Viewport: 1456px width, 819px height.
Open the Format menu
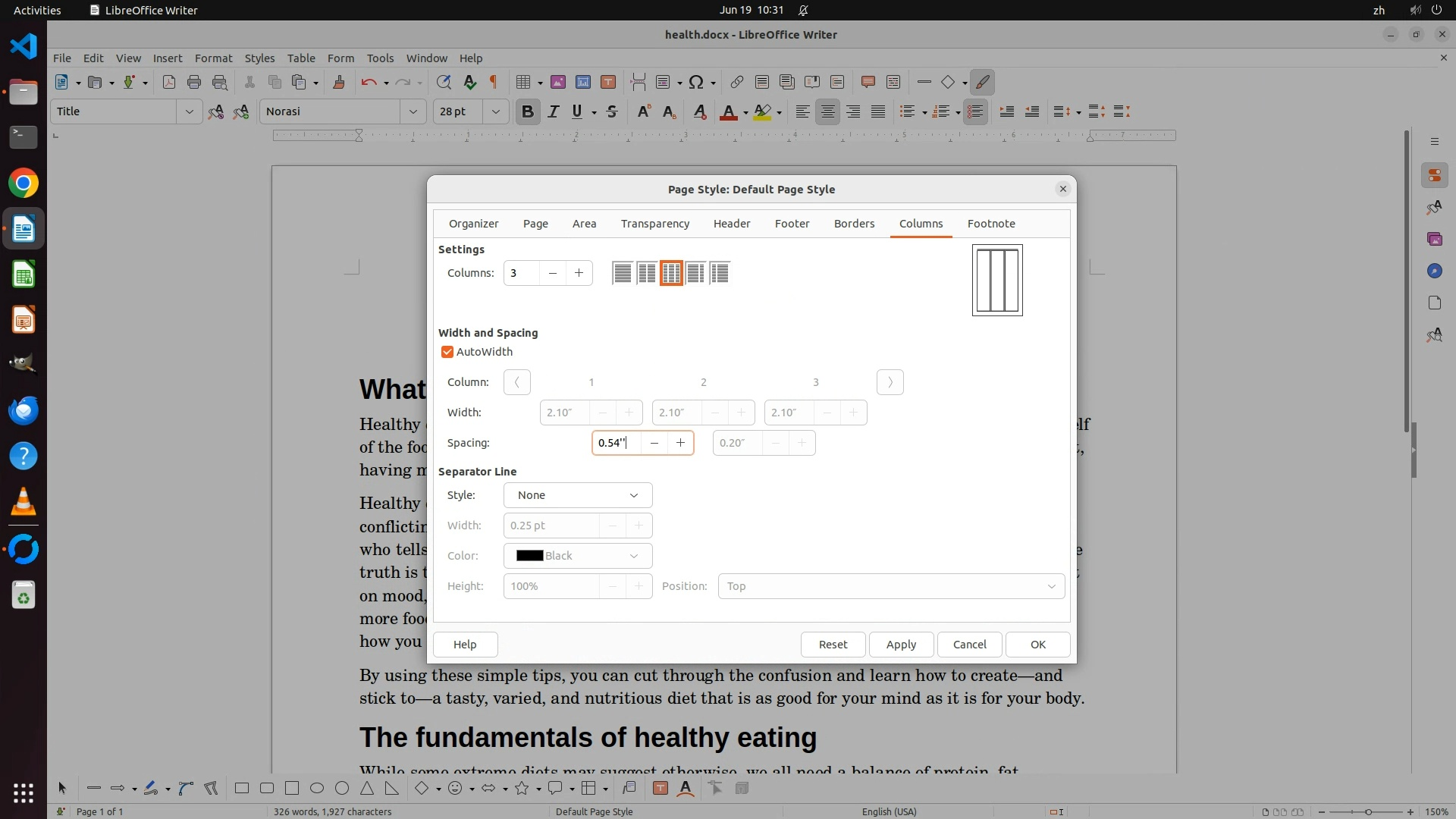click(x=213, y=58)
